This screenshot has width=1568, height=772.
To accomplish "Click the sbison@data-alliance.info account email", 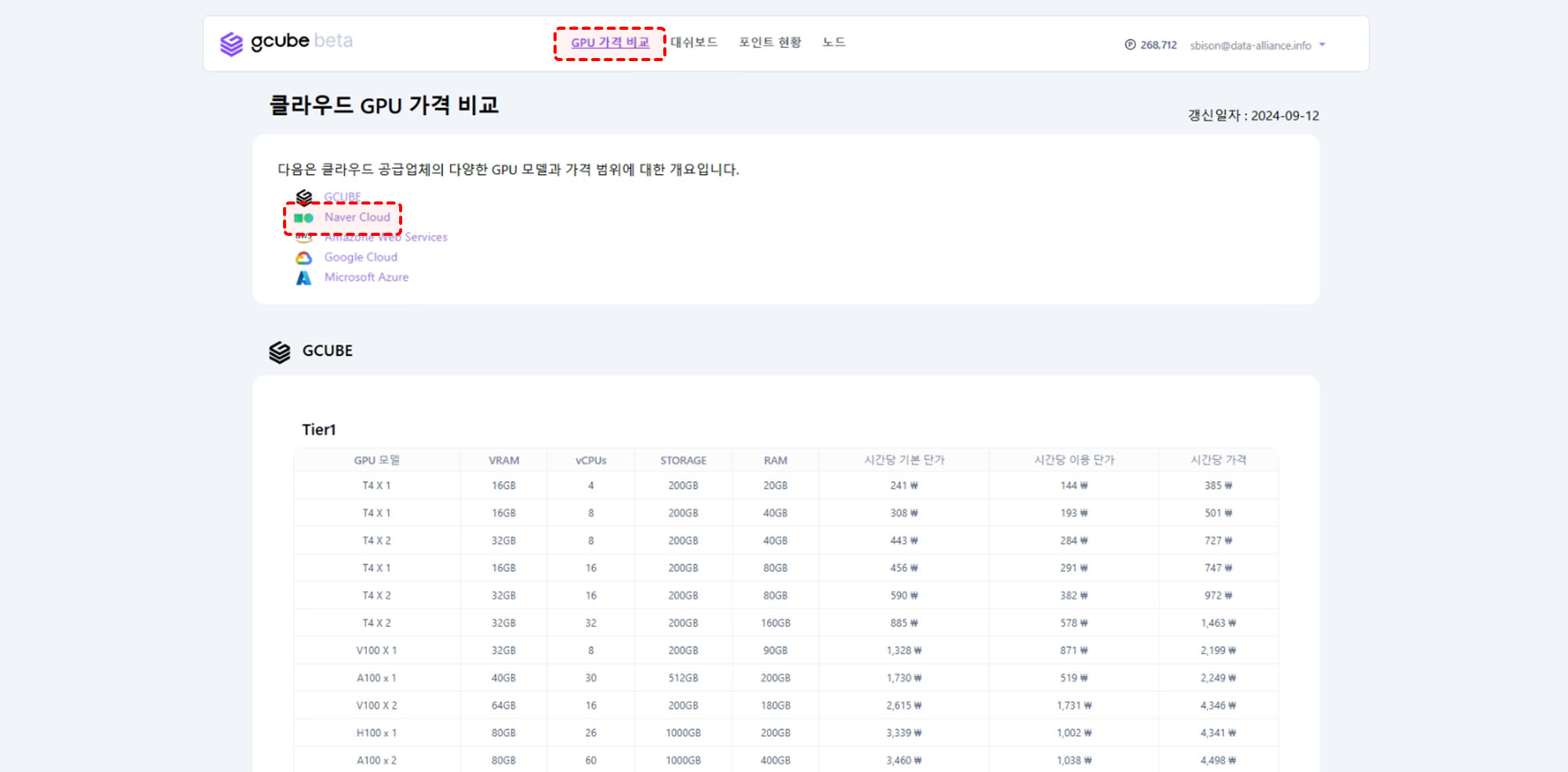I will point(1250,45).
